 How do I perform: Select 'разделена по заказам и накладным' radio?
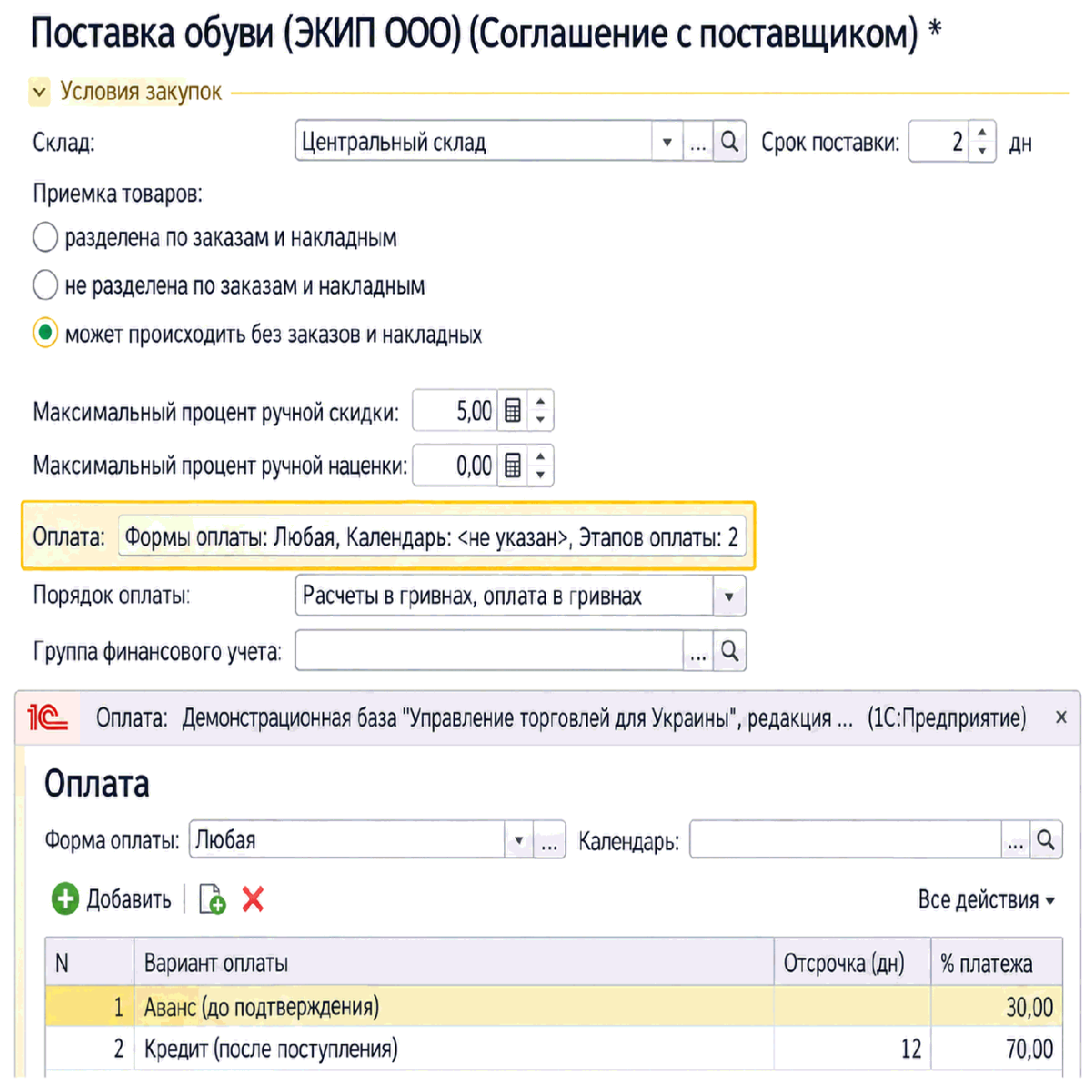[45, 238]
